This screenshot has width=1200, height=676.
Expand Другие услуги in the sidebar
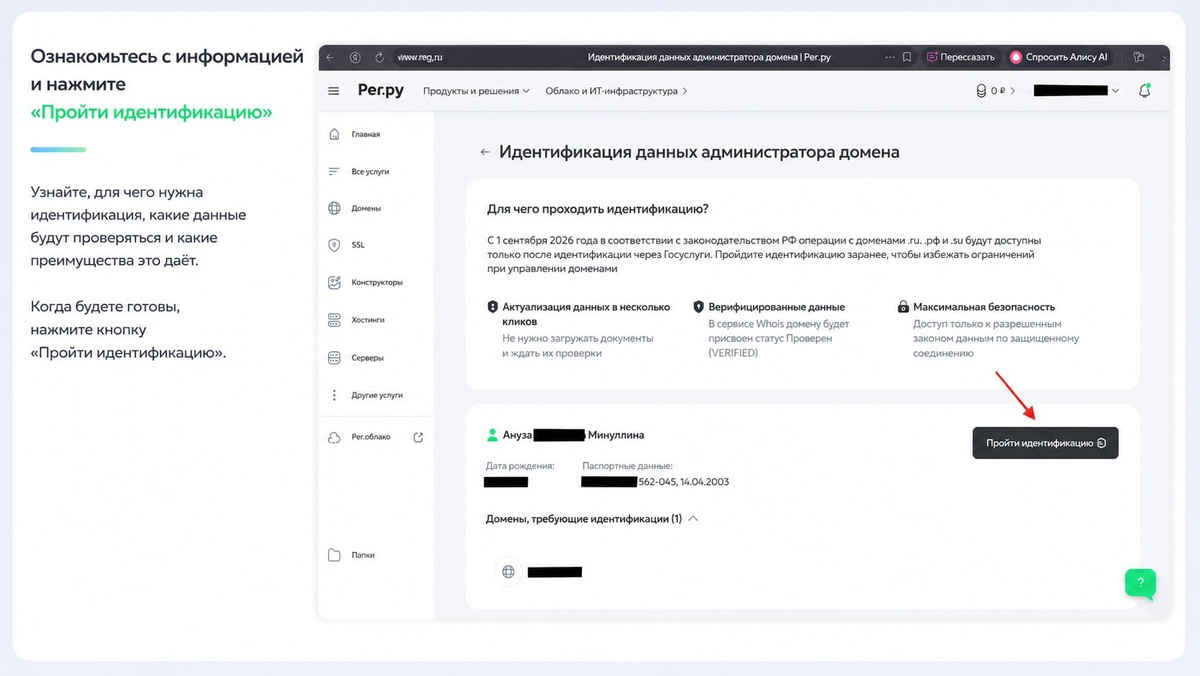click(376, 395)
